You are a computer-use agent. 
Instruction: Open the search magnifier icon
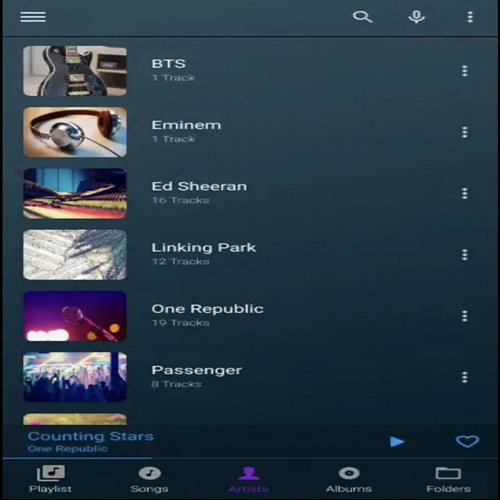(x=362, y=17)
